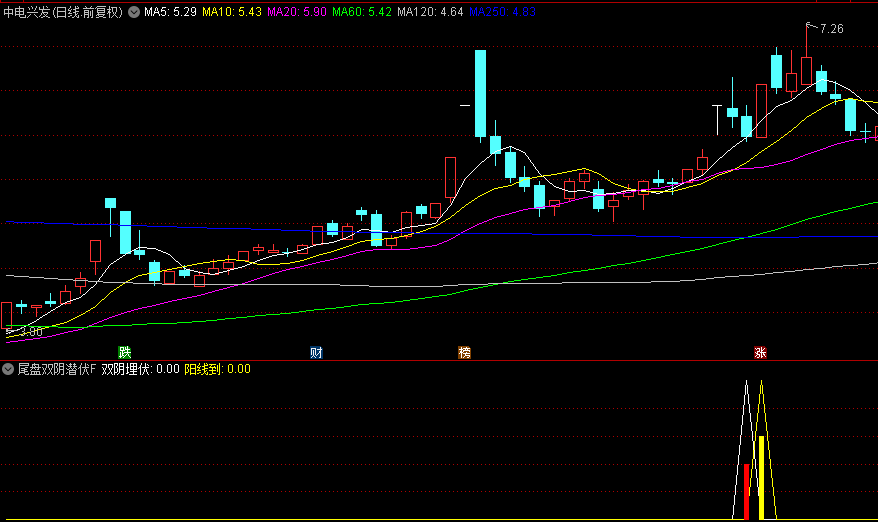Select the MA20: 5.90 label
The image size is (878, 522).
tap(297, 12)
